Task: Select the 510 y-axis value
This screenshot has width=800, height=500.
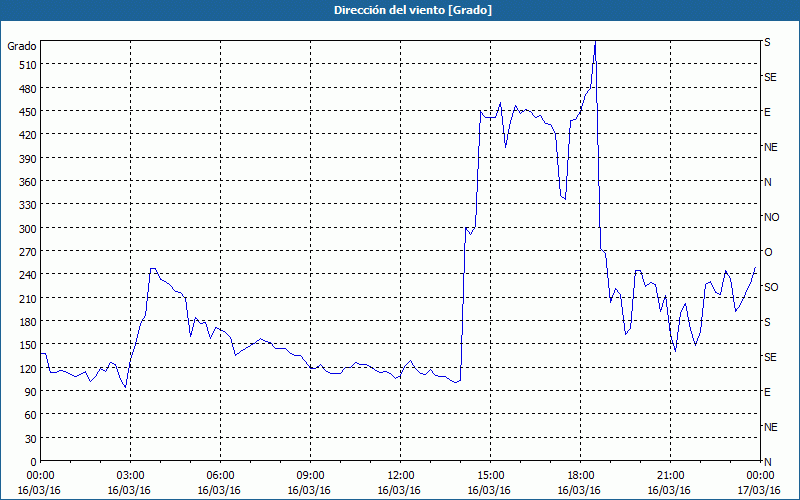Action: (28, 65)
